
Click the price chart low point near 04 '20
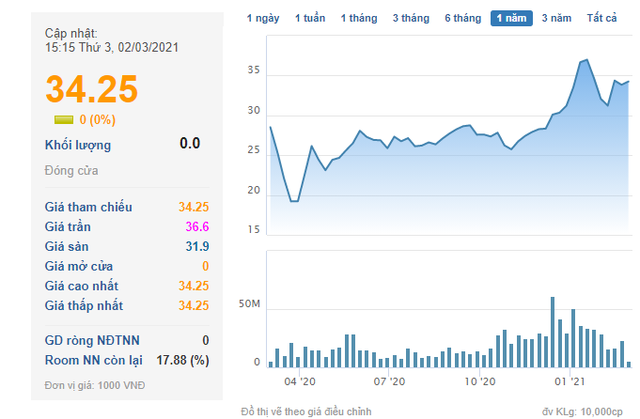[294, 201]
